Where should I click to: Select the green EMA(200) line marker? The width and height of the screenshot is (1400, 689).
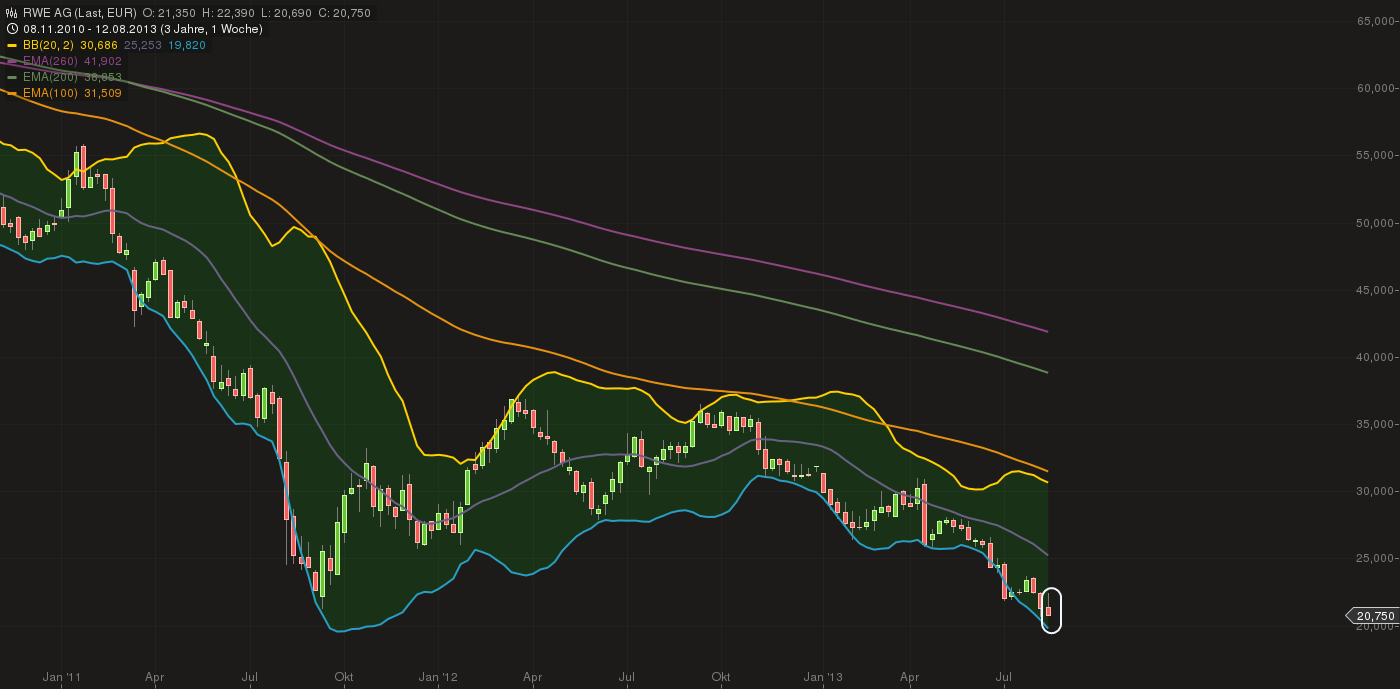click(x=12, y=77)
